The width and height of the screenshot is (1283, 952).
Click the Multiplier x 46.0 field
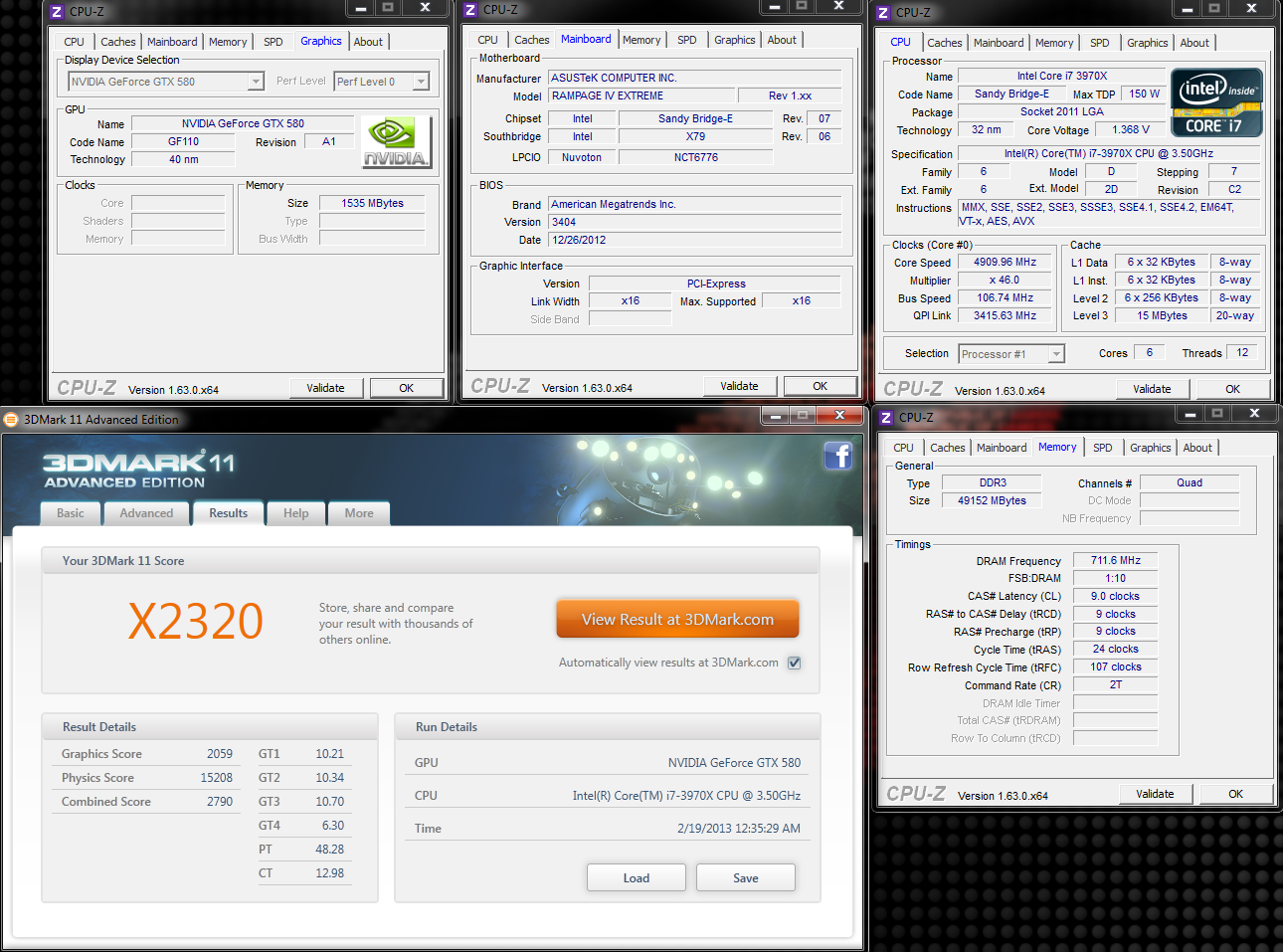point(1005,281)
